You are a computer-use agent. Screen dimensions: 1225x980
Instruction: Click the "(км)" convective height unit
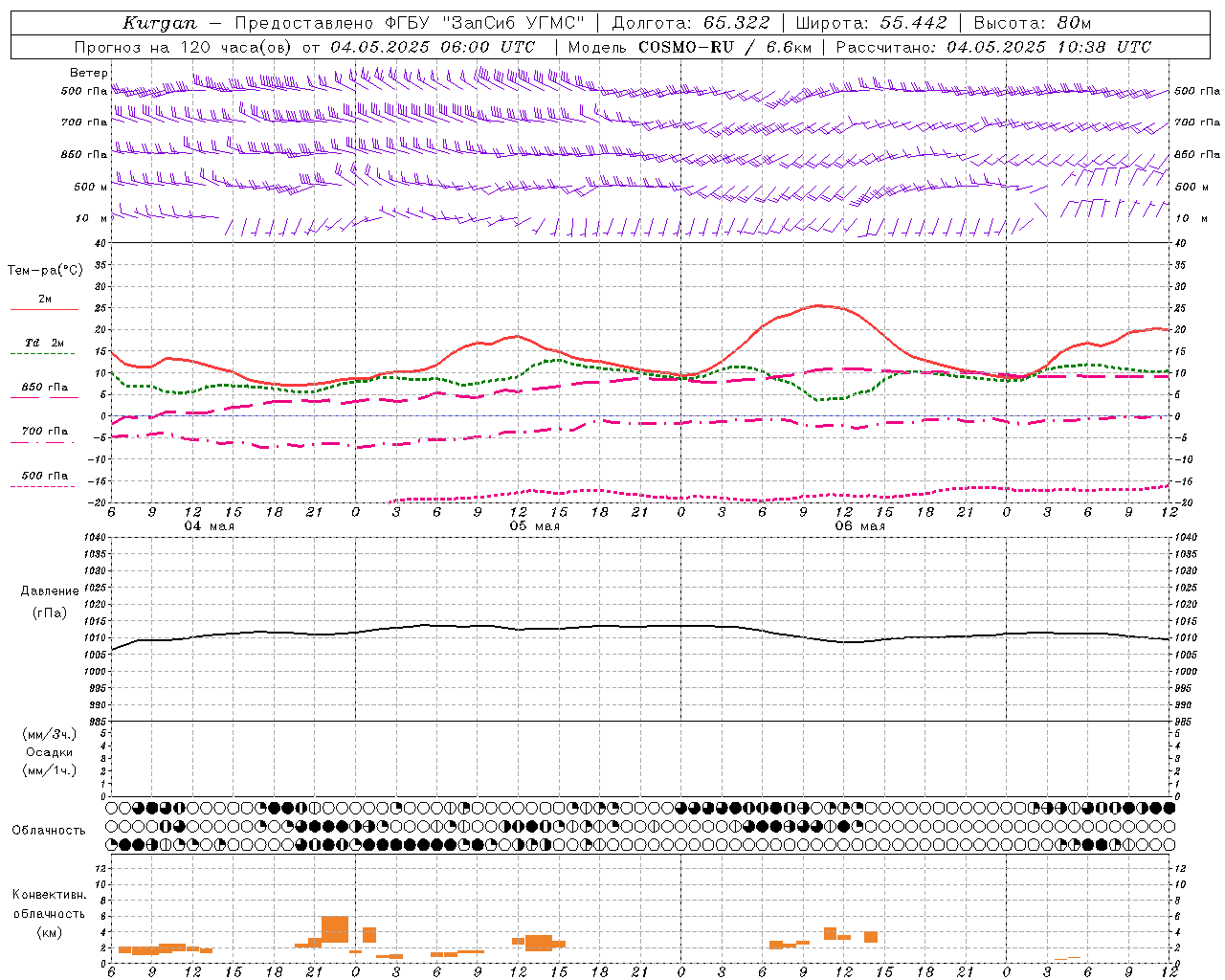coord(49,932)
